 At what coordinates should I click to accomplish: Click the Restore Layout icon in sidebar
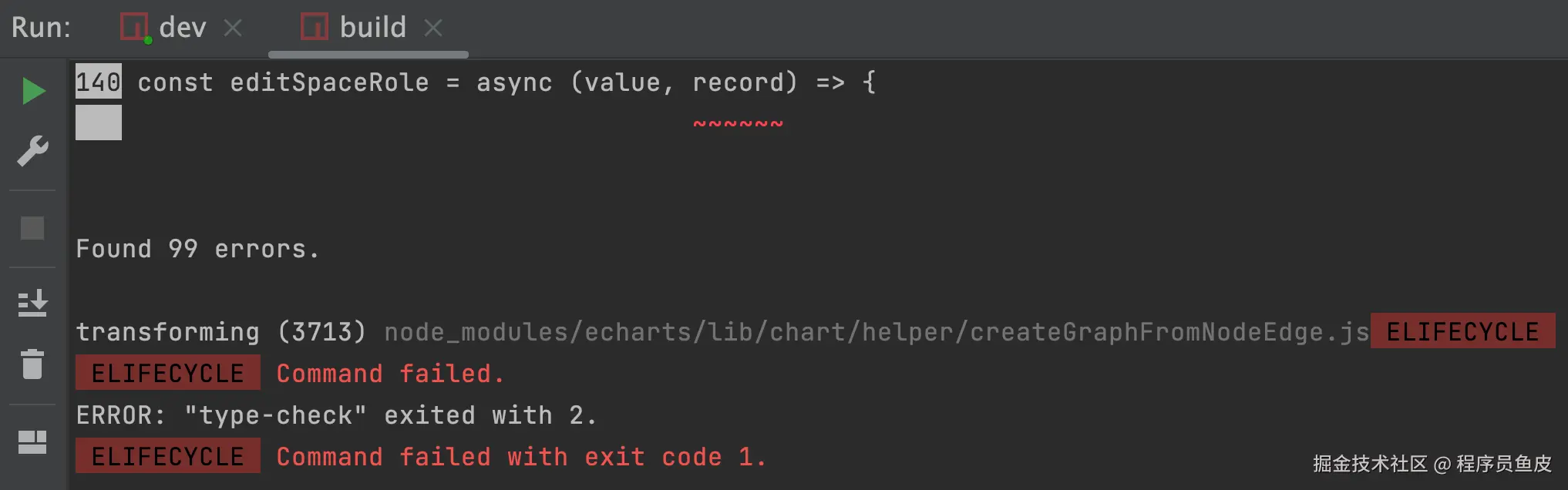32,441
